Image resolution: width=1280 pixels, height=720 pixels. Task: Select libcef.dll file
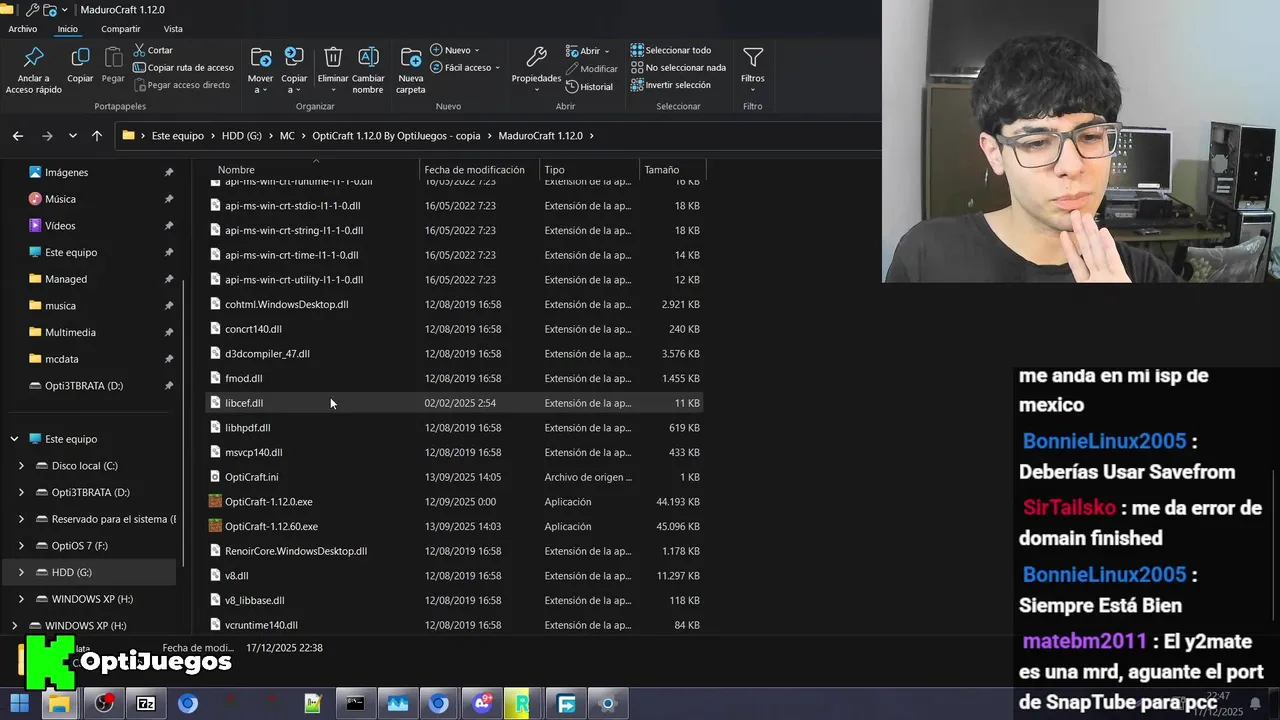click(454, 403)
